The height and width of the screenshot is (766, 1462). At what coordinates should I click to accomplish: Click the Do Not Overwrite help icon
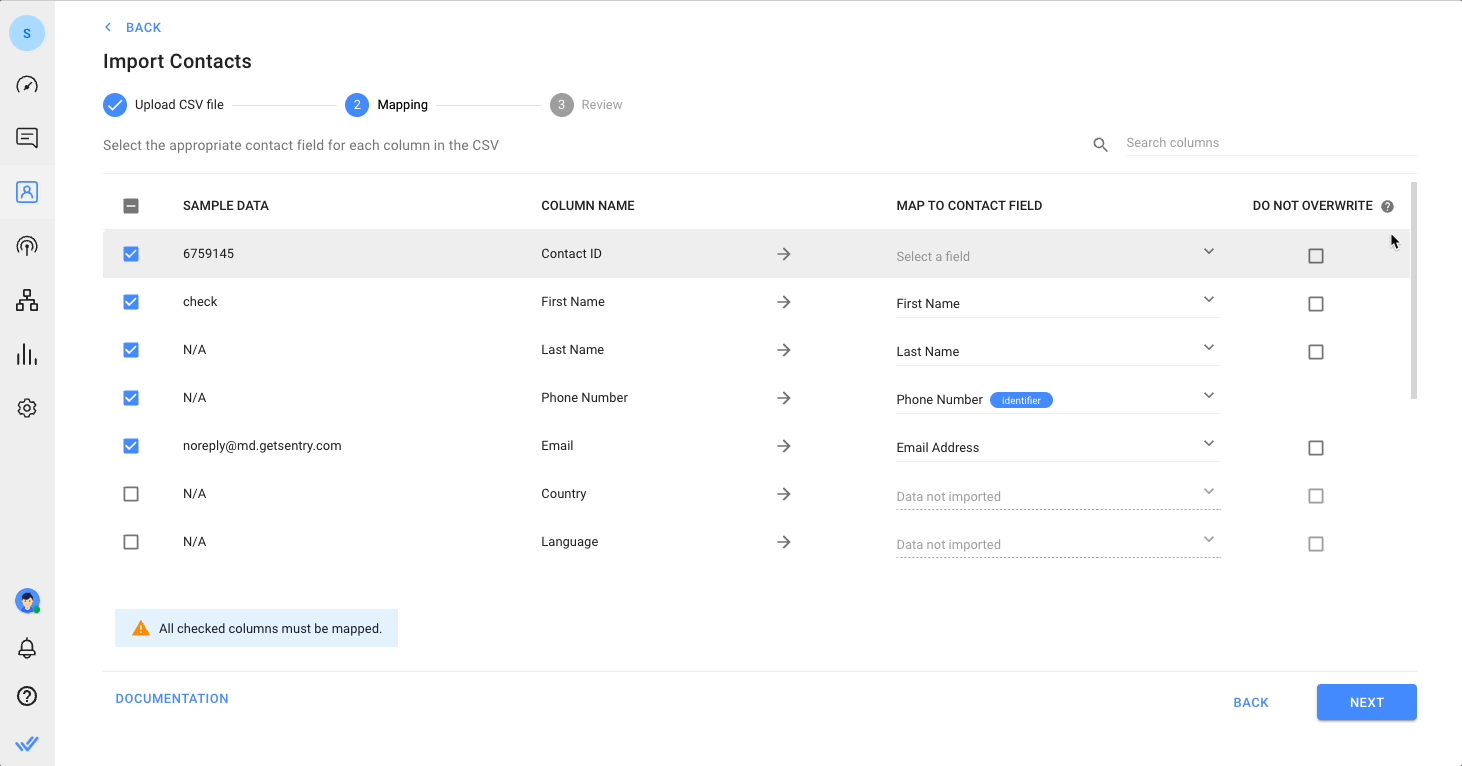(1387, 207)
